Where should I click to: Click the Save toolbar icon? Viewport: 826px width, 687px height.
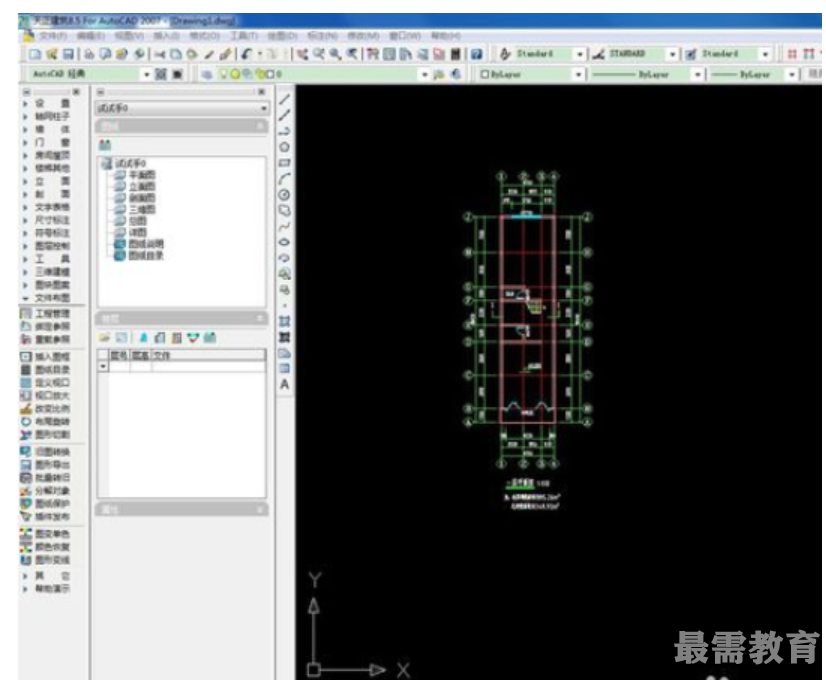click(68, 54)
